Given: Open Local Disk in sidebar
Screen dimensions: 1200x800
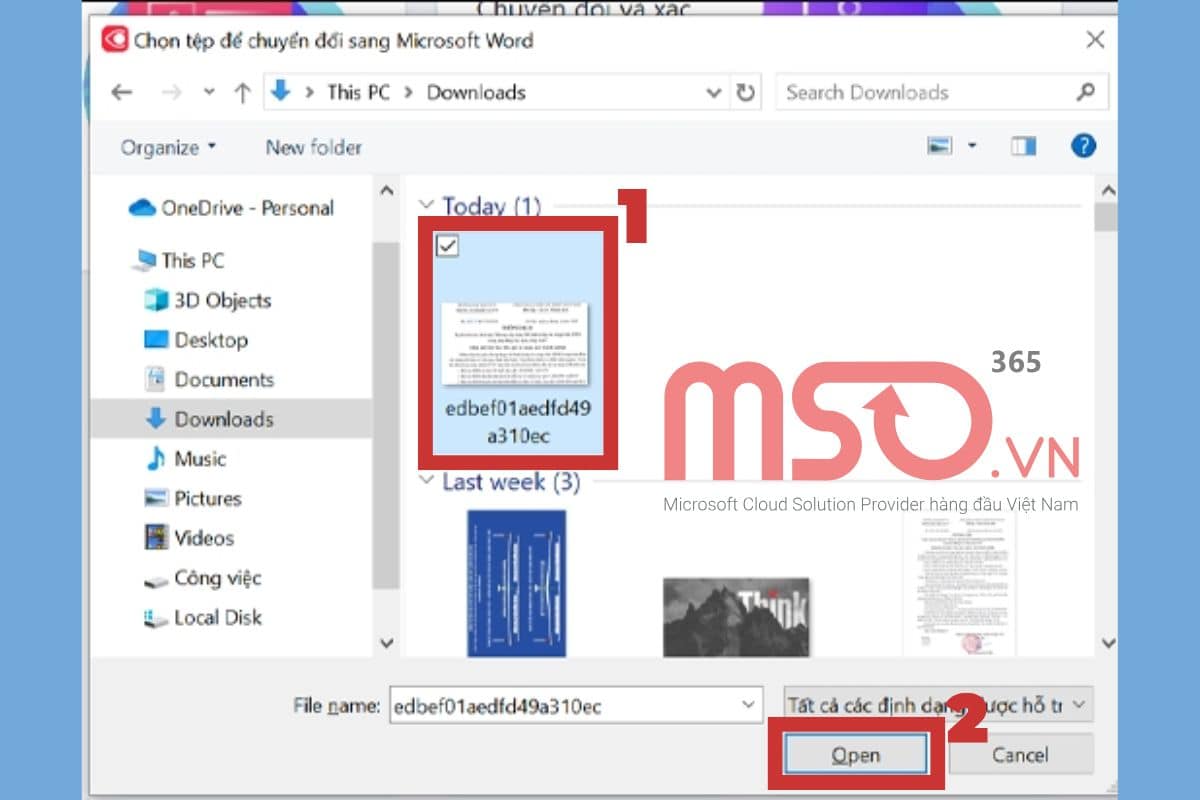Looking at the screenshot, I should click(x=204, y=618).
